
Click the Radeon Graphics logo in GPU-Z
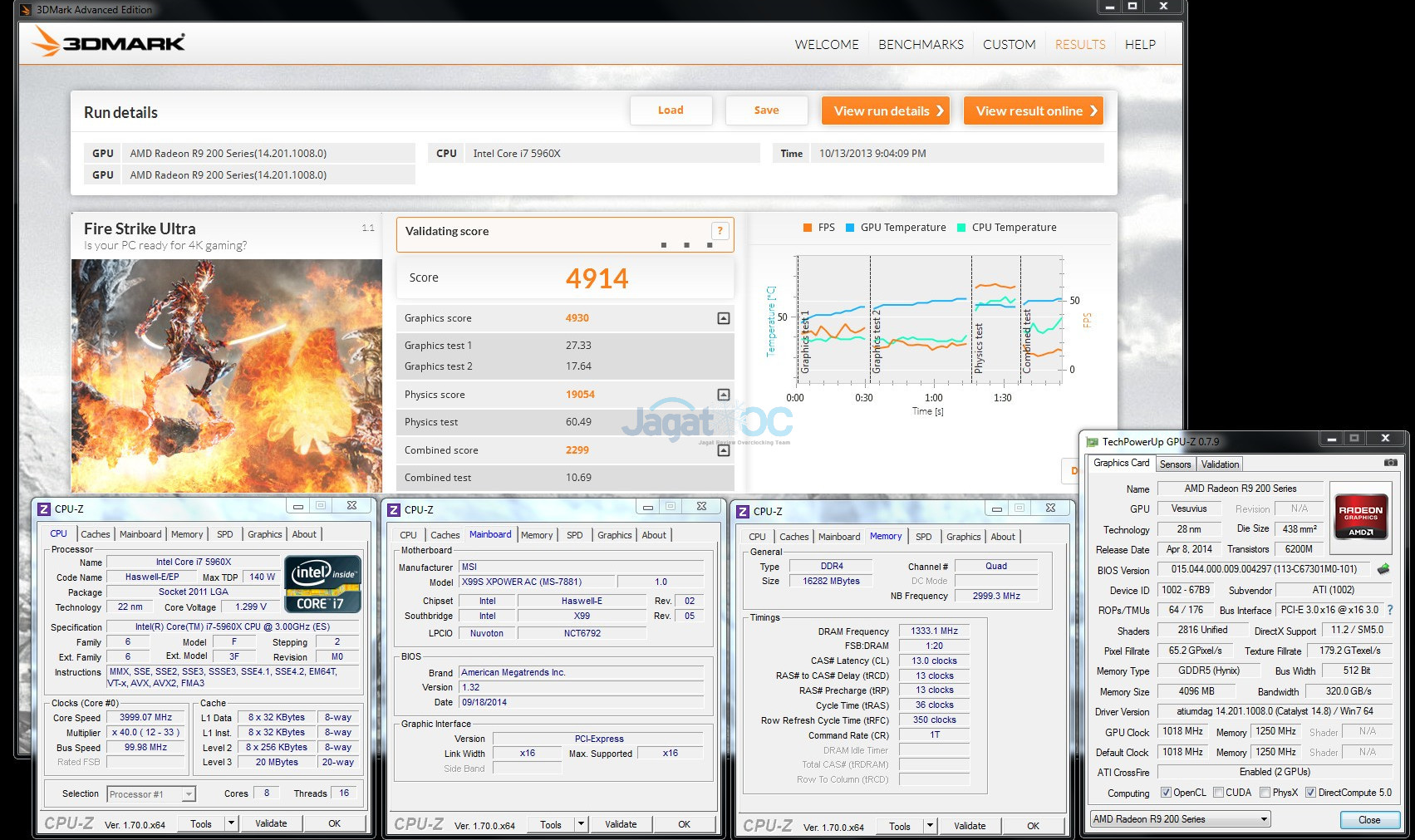[1360, 517]
